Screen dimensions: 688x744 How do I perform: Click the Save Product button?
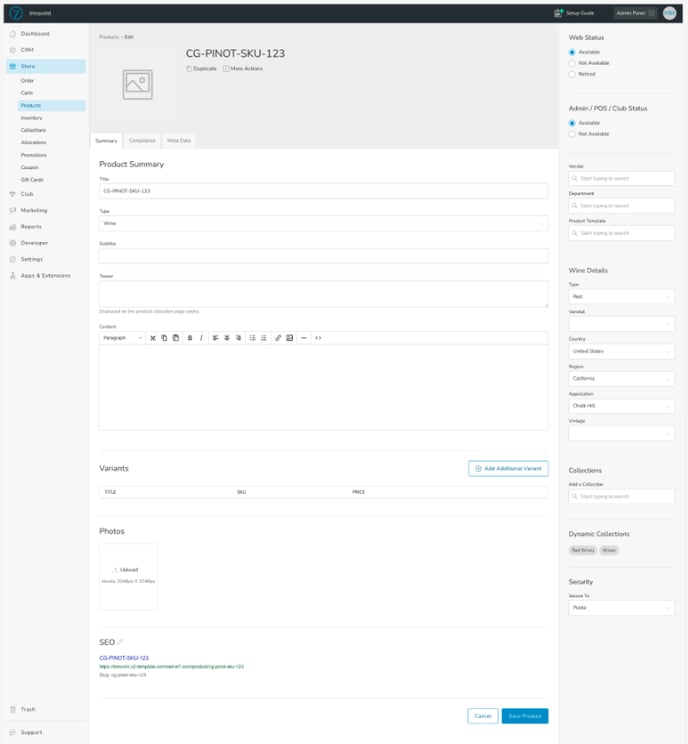[x=524, y=716]
